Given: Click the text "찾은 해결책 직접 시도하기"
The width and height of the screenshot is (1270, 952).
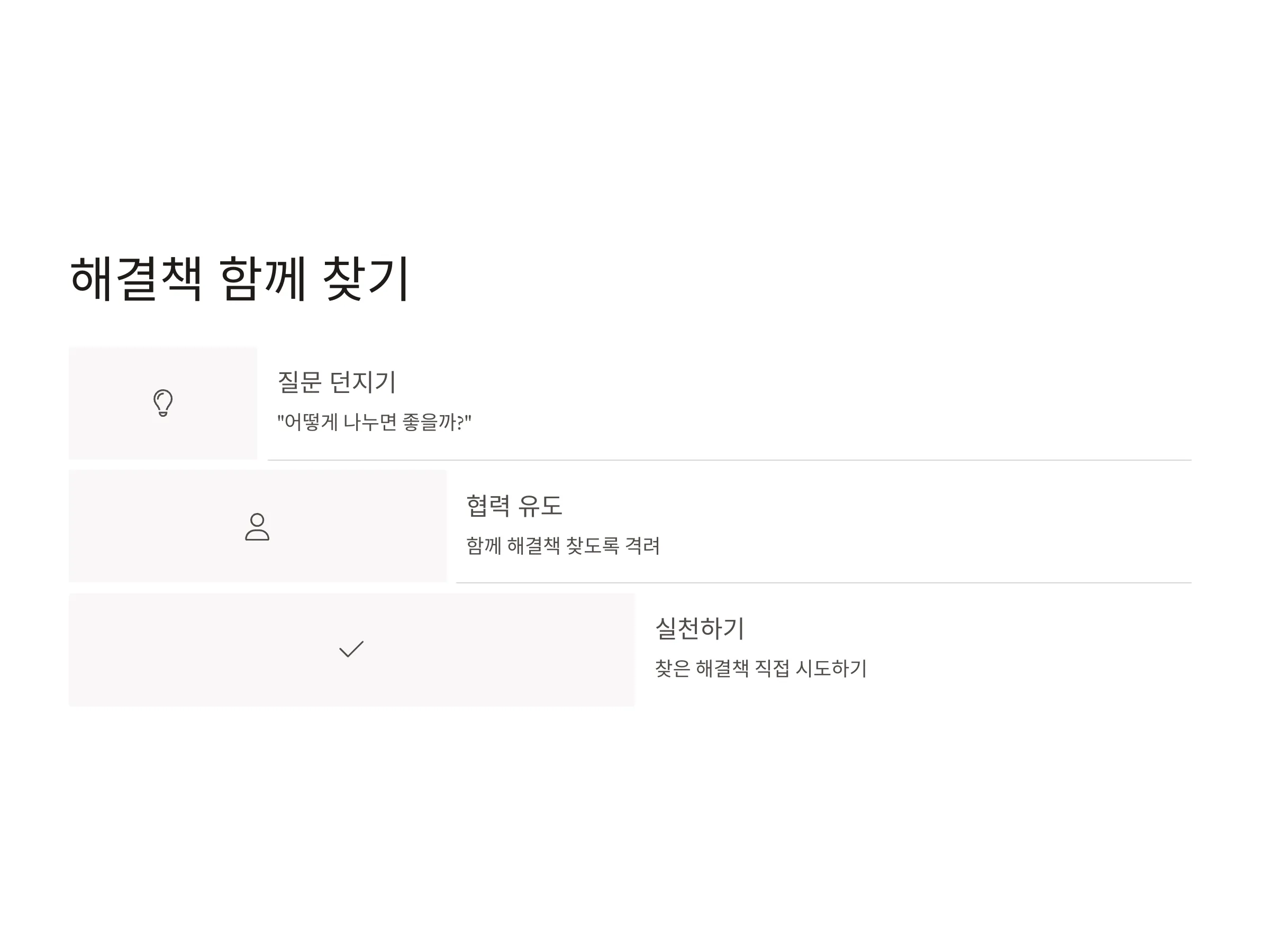Looking at the screenshot, I should click(761, 669).
